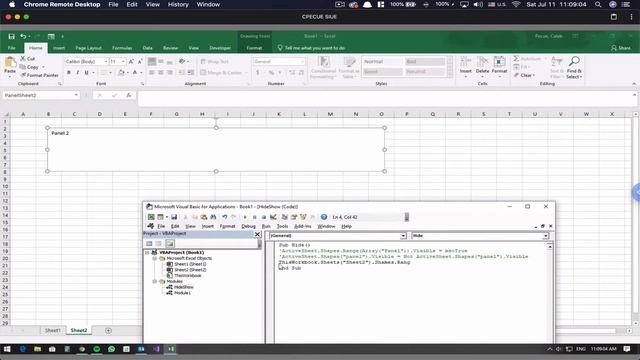Click Format Painter in the ribbon
640x360 pixels.
[39, 75]
